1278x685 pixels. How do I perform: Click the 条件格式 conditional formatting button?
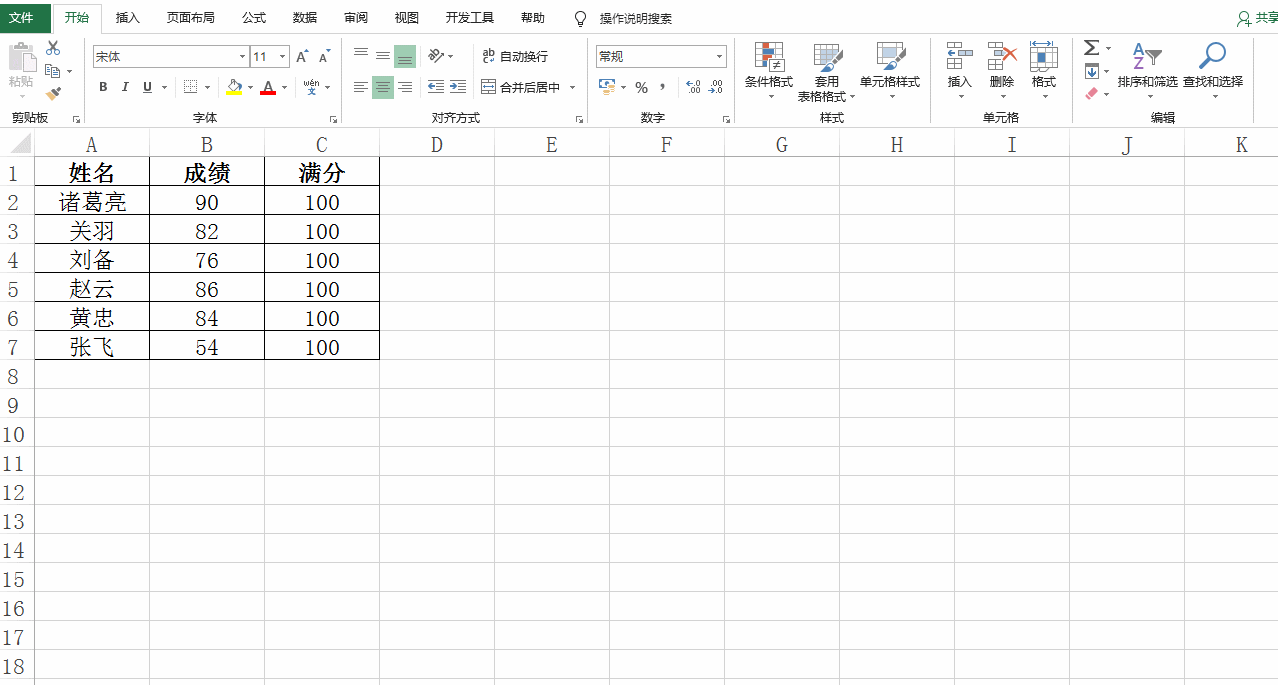[x=769, y=70]
